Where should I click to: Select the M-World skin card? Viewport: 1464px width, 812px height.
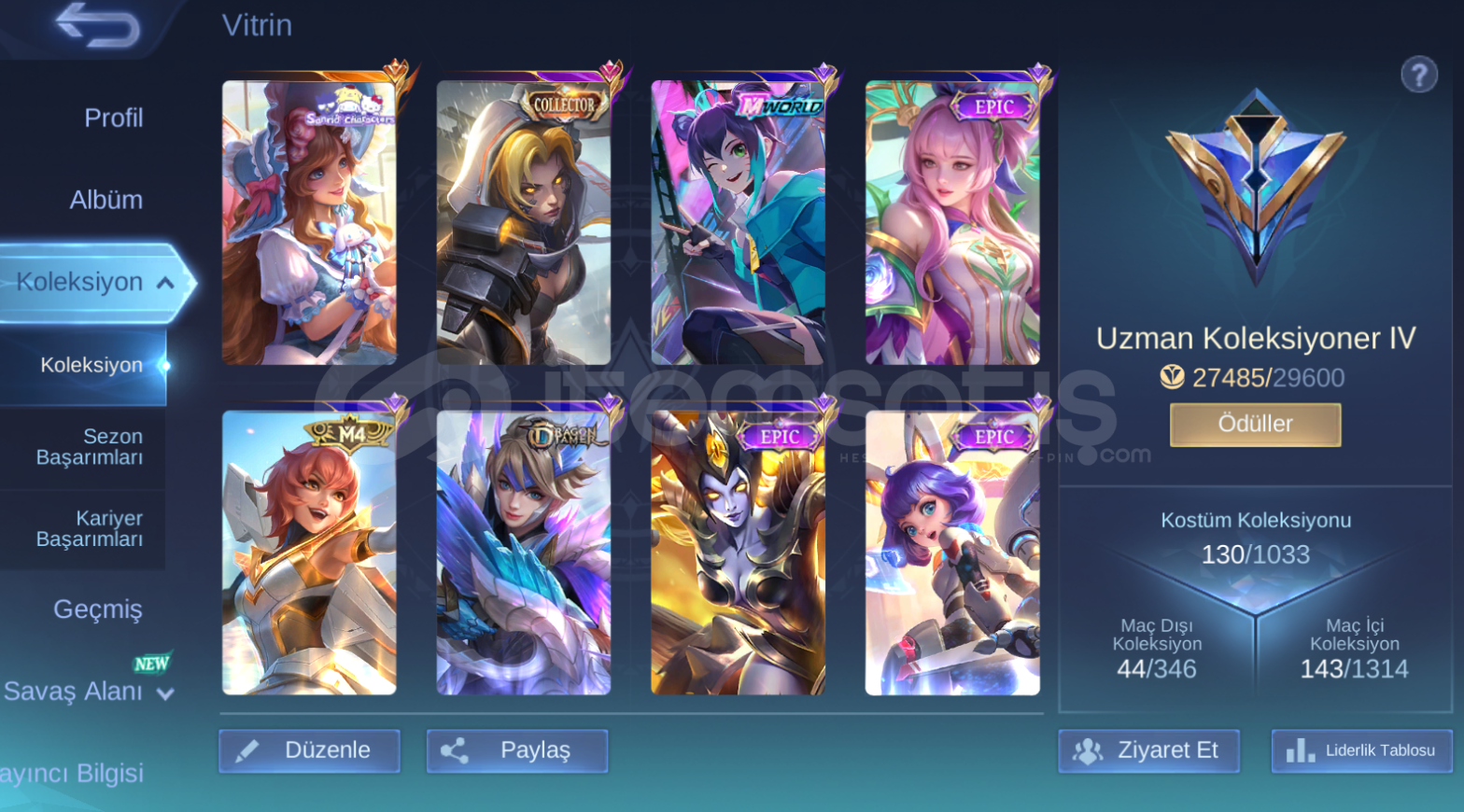pyautogui.click(x=738, y=222)
